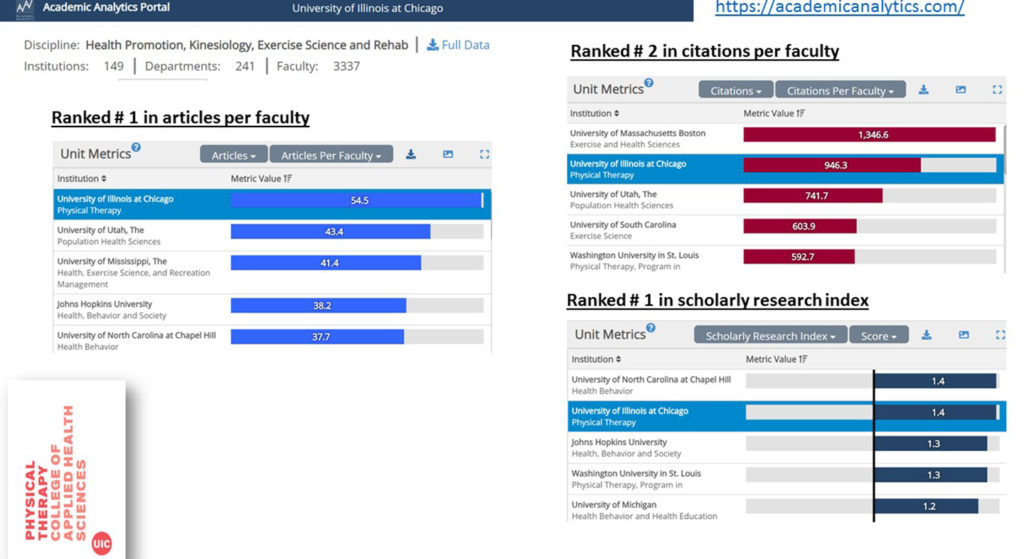Expand scholarly research index panel fullscreen

coord(1000,335)
